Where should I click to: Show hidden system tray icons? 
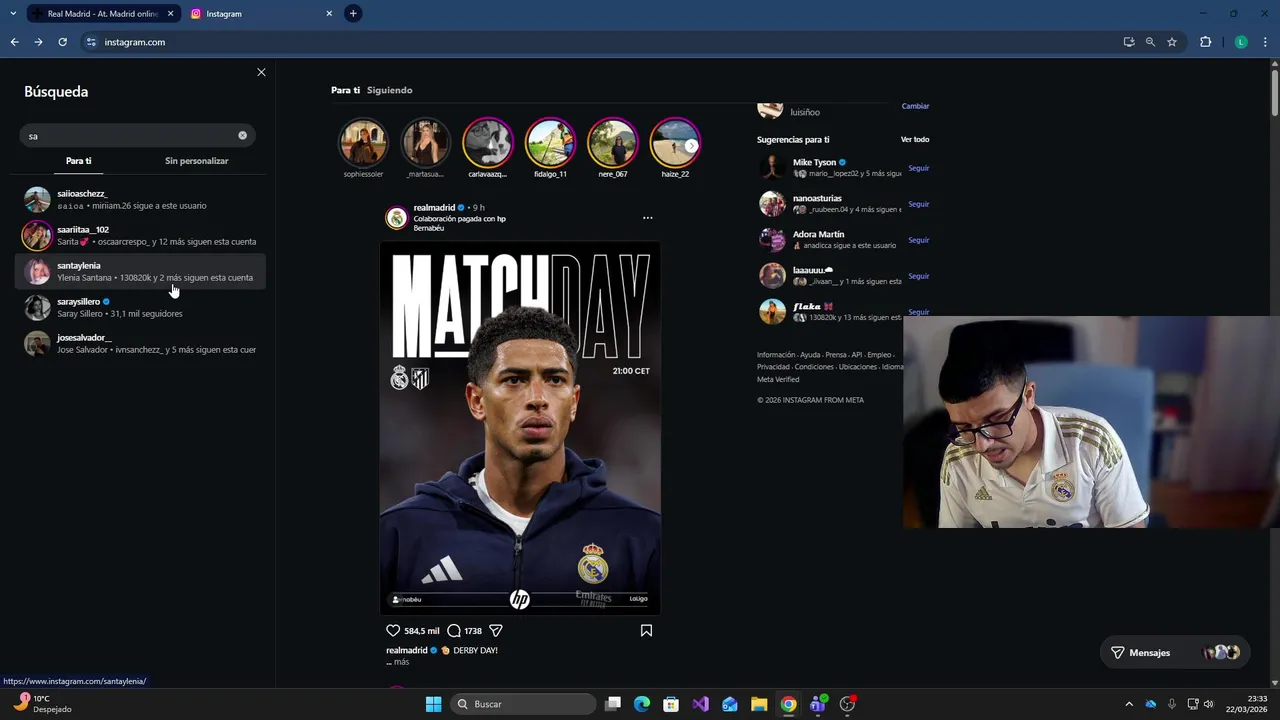coord(1129,704)
